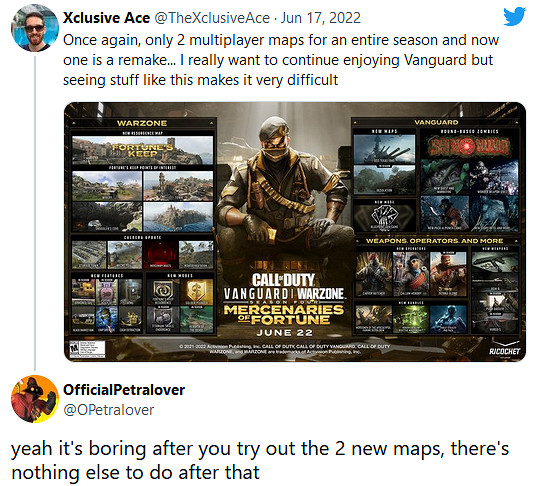Open the @TheXclusiveAce handle link

(212, 18)
